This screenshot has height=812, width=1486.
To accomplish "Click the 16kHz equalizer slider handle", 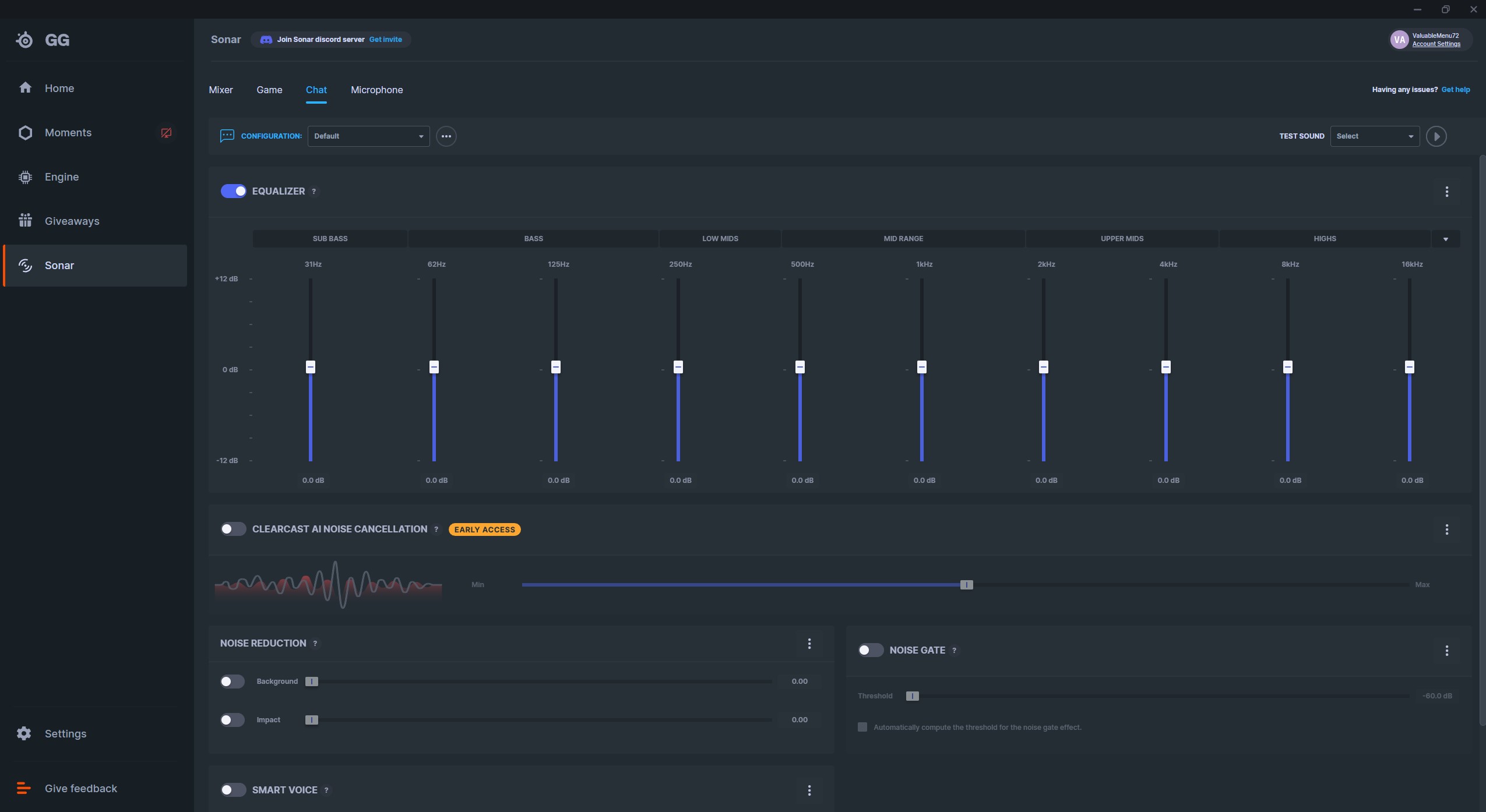I will tap(1409, 367).
